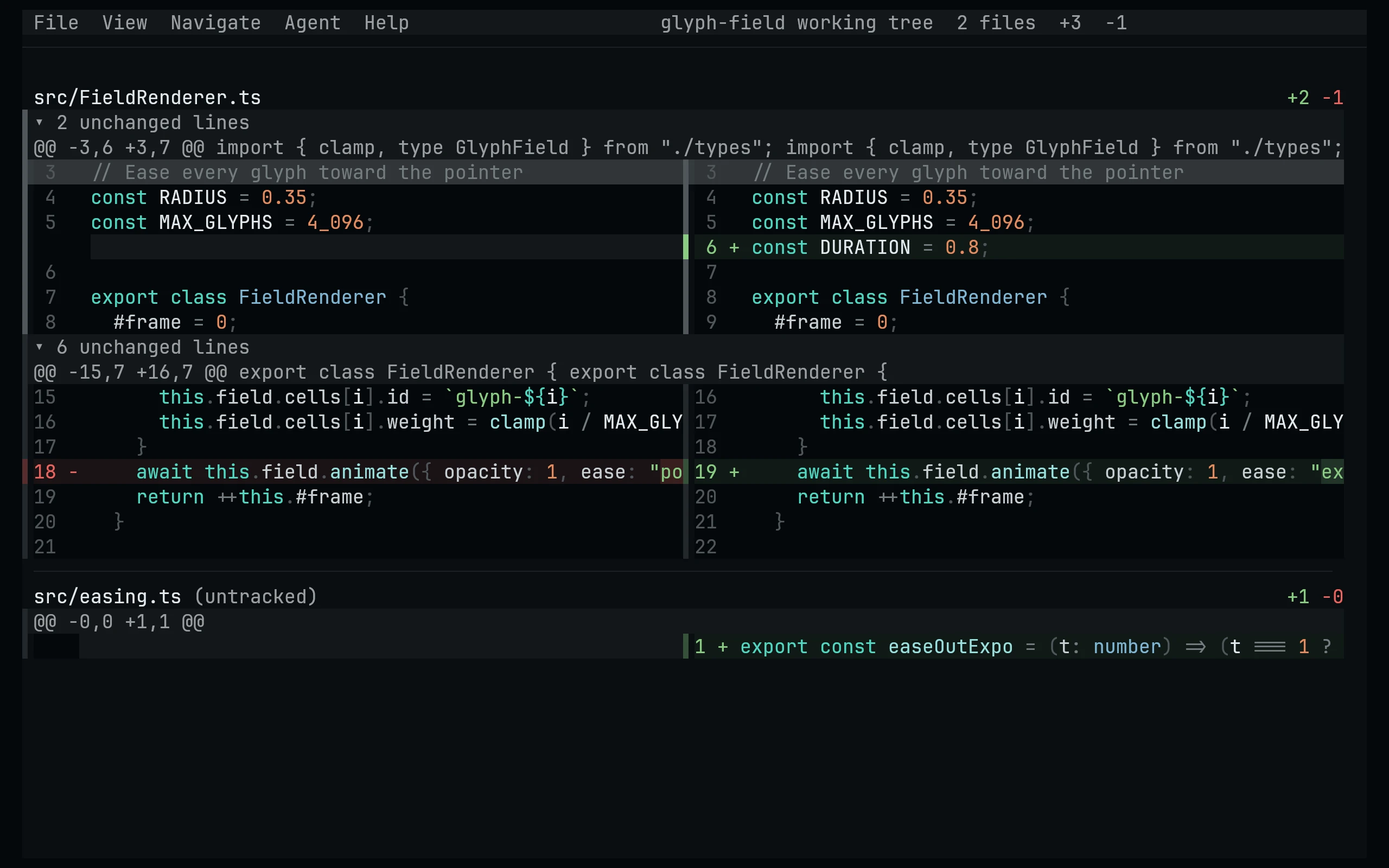Click added line 'export const easeOutExpo'
Screen dimensions: 1389x868
[1019, 647]
